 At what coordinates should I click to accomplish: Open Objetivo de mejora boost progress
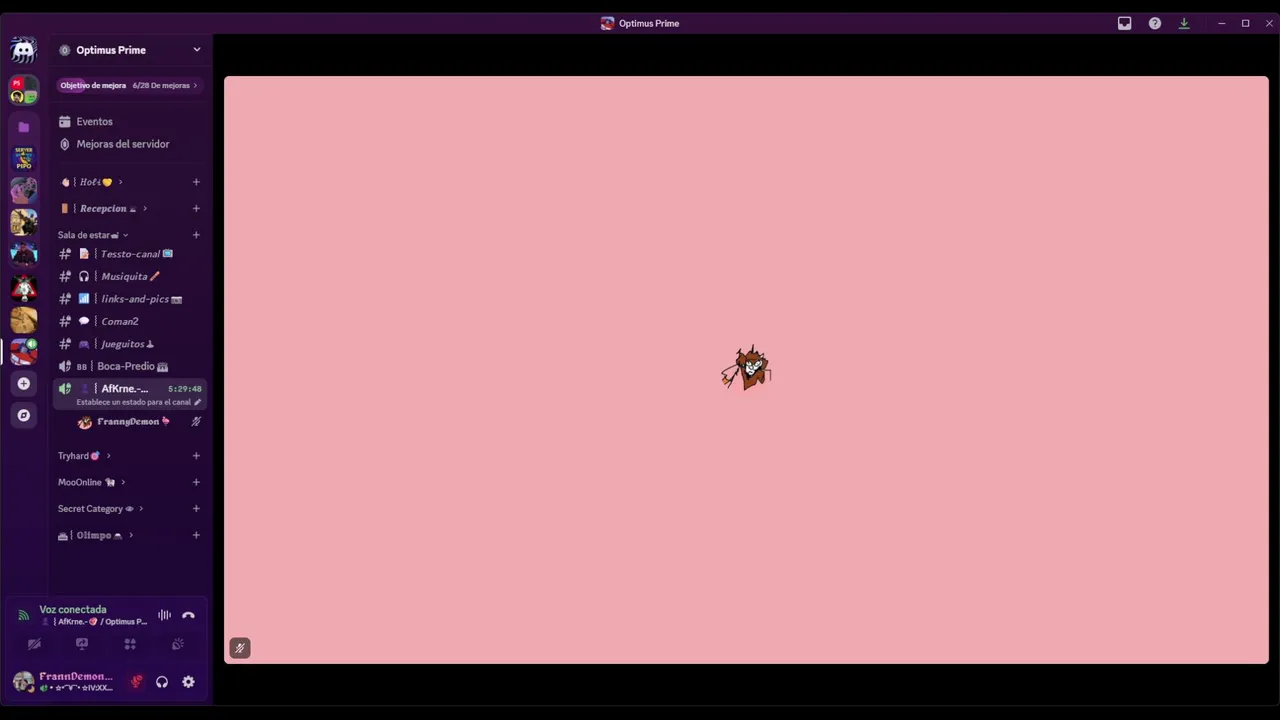129,85
